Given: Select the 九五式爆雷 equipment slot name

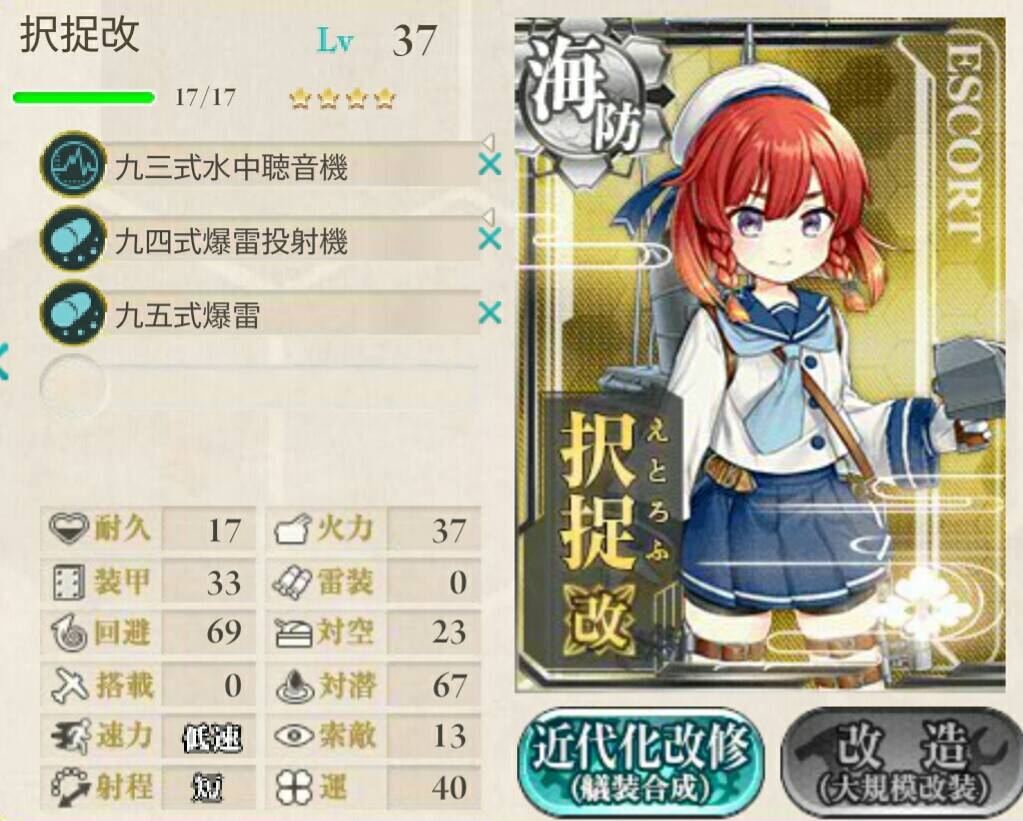Looking at the screenshot, I should [x=188, y=315].
